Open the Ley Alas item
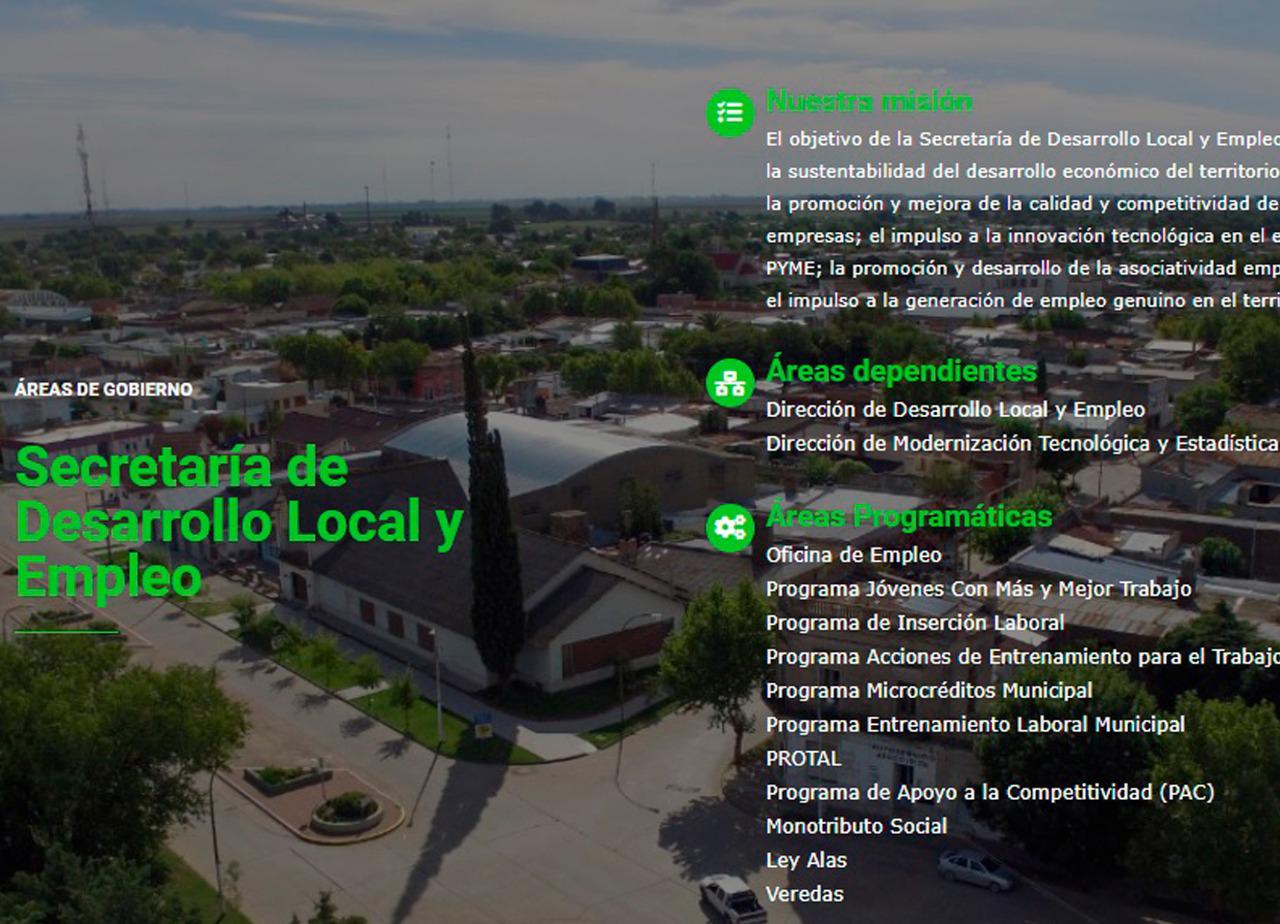Viewport: 1280px width, 924px height. [806, 861]
